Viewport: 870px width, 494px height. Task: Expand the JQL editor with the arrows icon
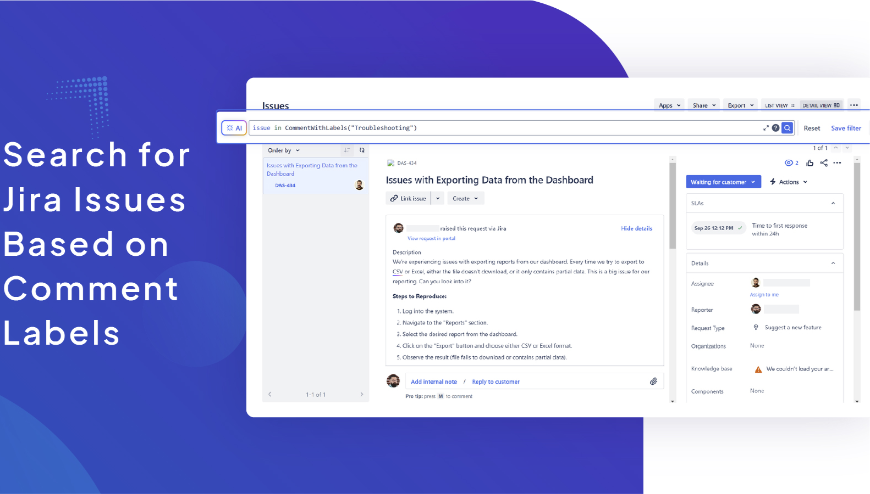click(766, 128)
